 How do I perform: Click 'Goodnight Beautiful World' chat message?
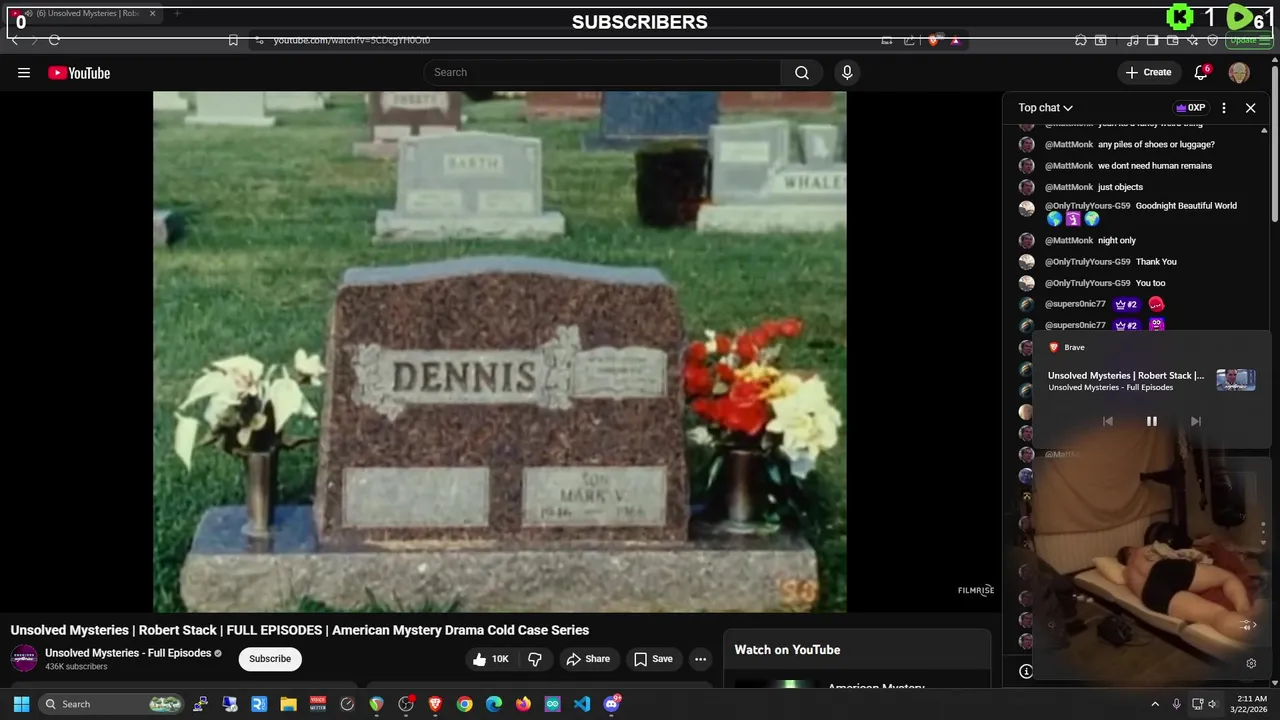pyautogui.click(x=1186, y=206)
